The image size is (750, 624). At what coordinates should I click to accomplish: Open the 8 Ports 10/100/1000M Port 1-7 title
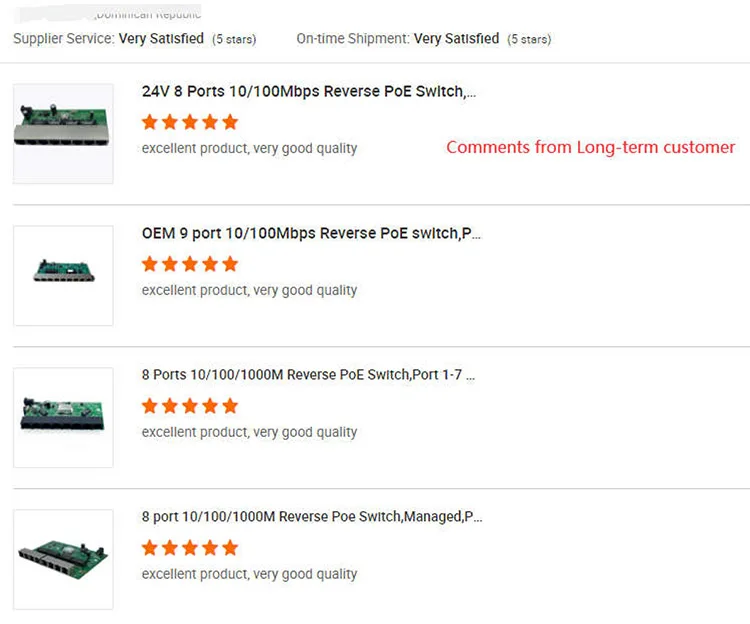tap(308, 376)
